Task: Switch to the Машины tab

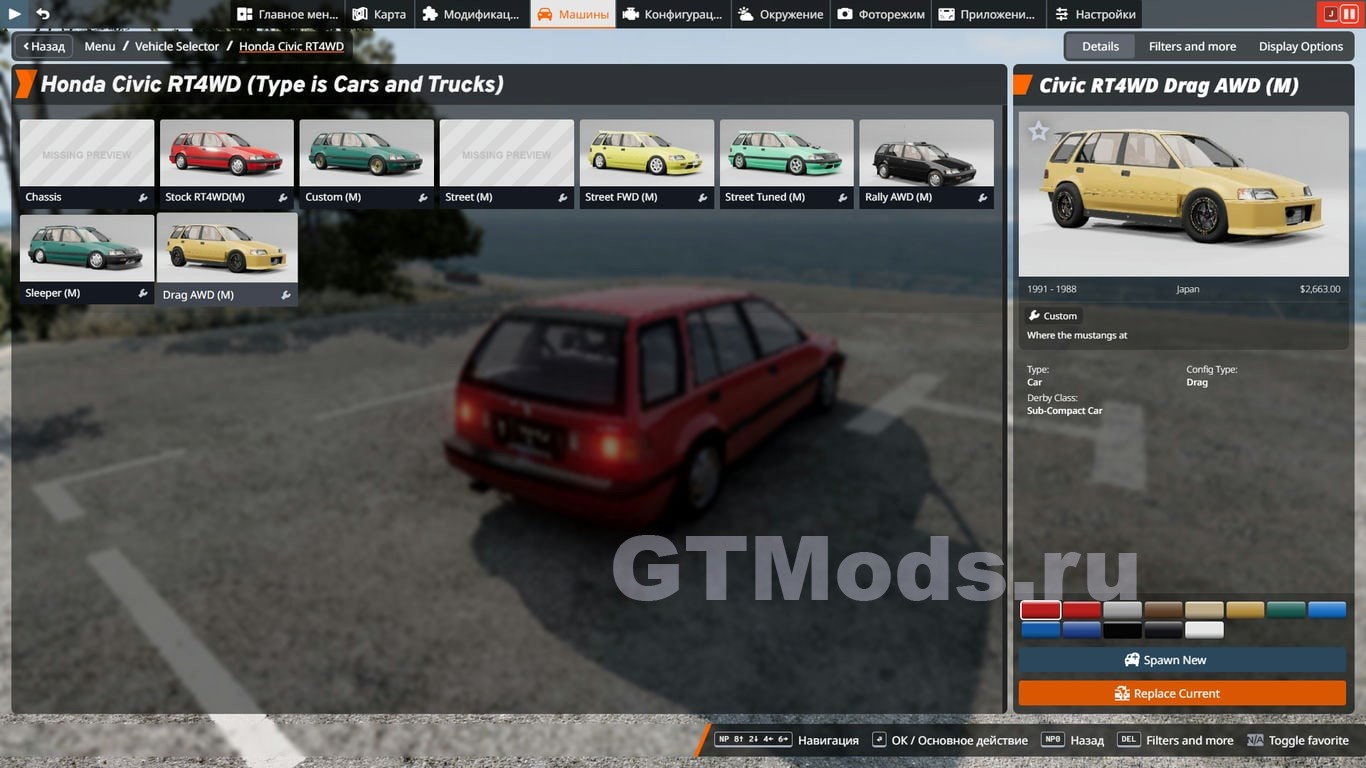Action: (573, 14)
